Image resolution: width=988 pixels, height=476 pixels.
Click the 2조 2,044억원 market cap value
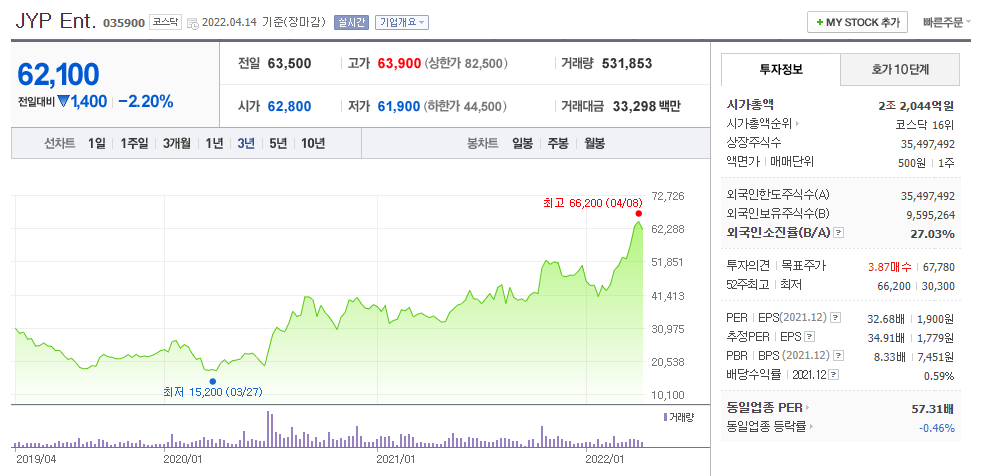coord(917,105)
